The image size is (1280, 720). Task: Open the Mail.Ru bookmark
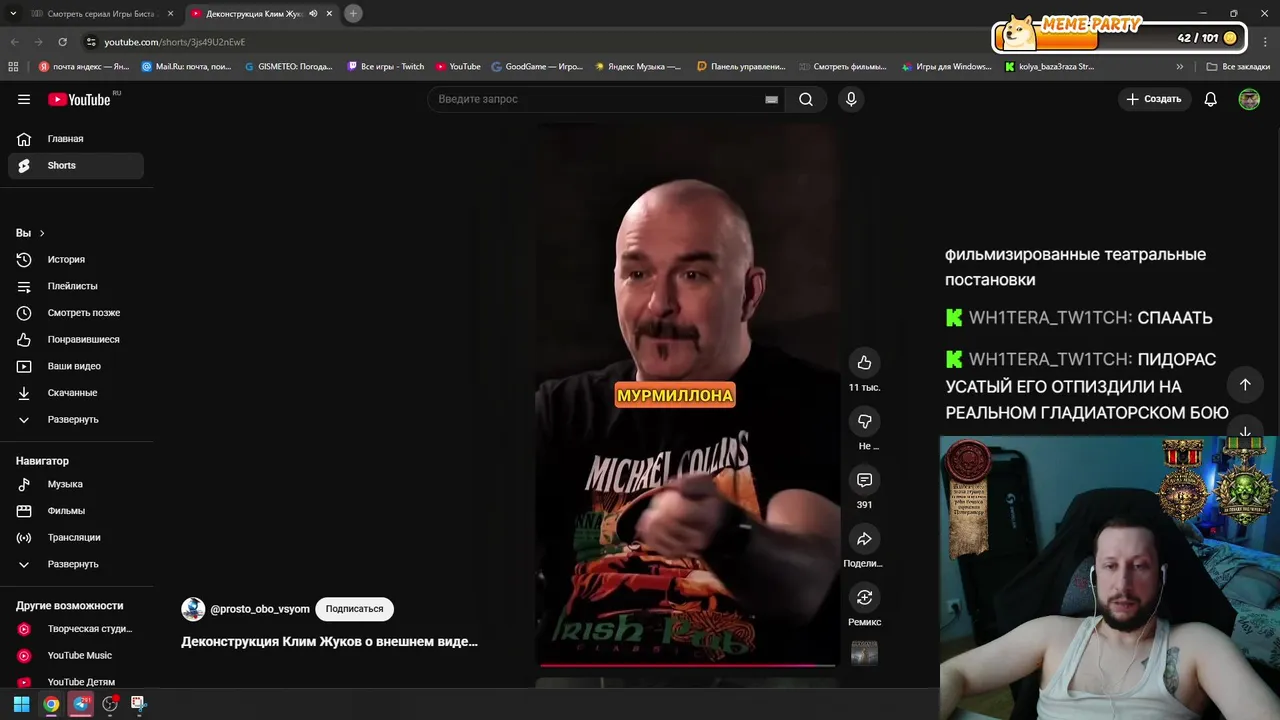tap(186, 67)
